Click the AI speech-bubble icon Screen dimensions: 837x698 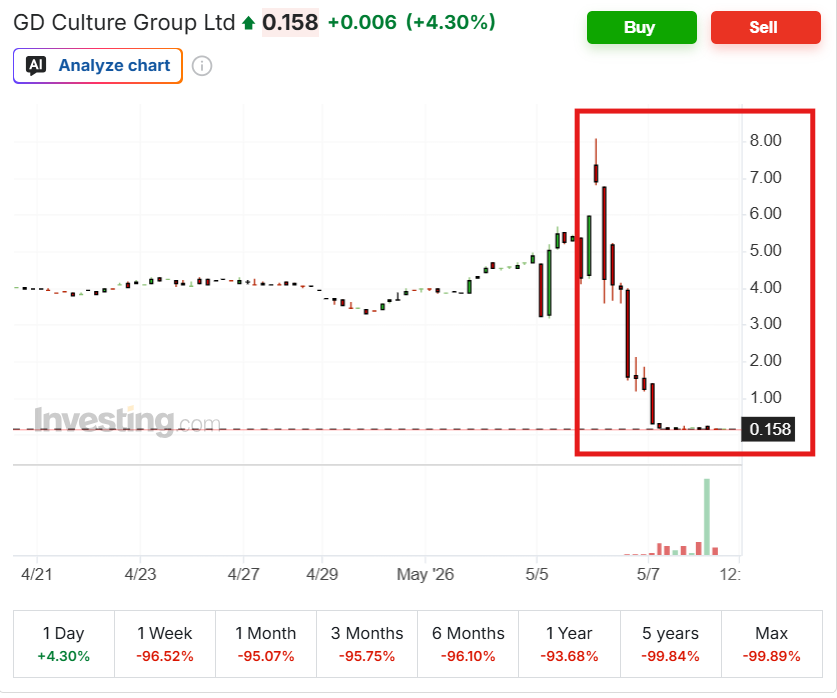click(x=36, y=66)
